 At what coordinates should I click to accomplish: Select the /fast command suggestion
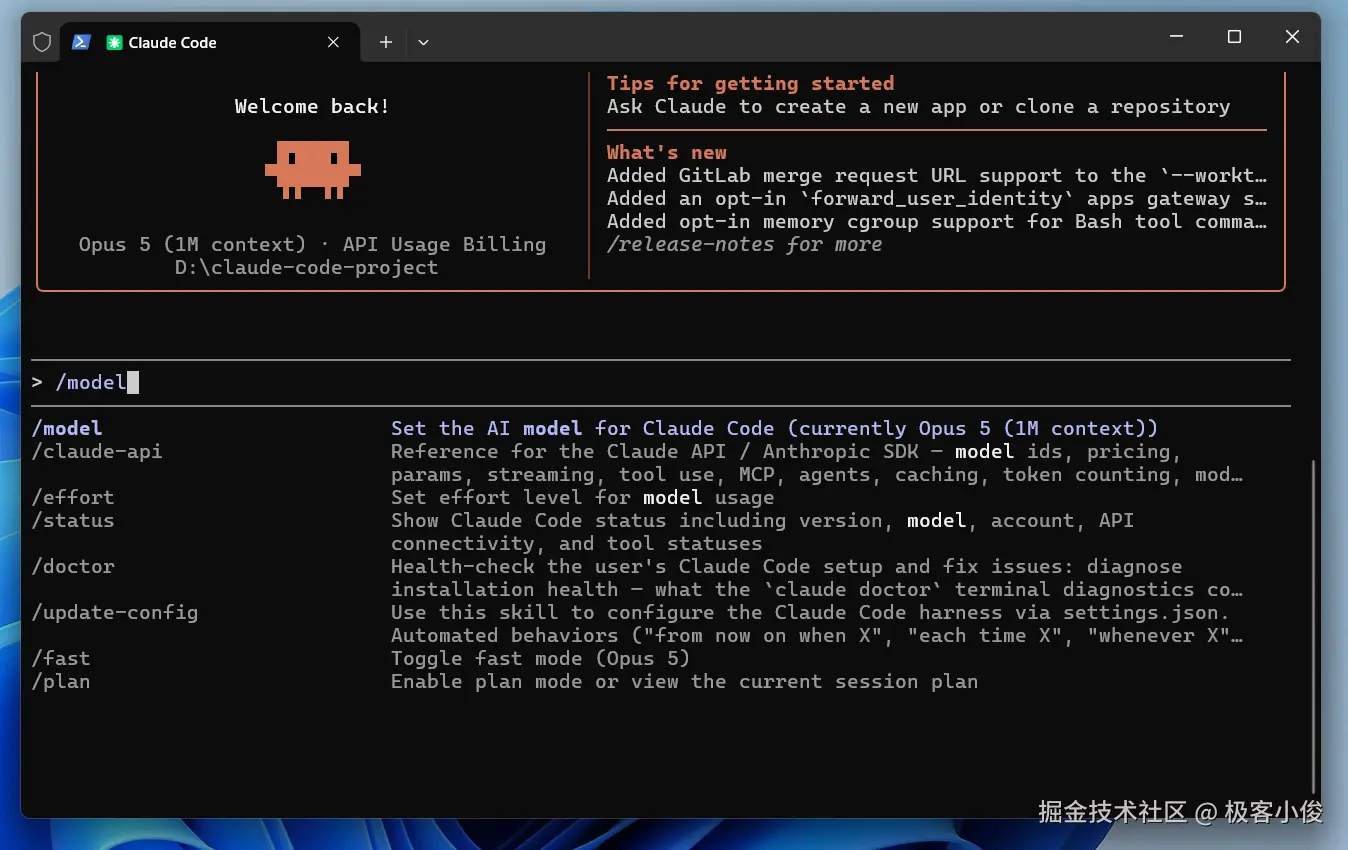61,658
